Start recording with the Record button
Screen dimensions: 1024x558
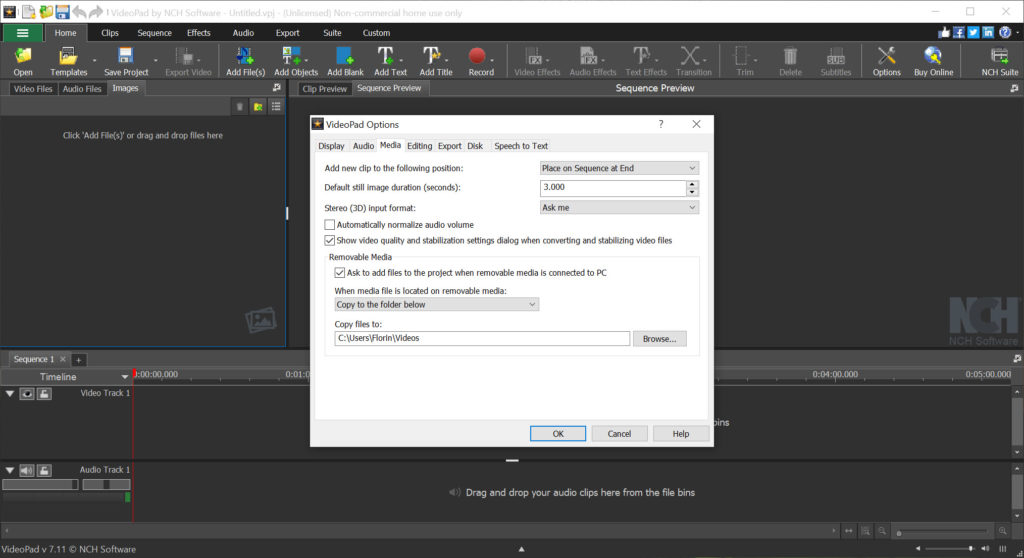[x=481, y=61]
